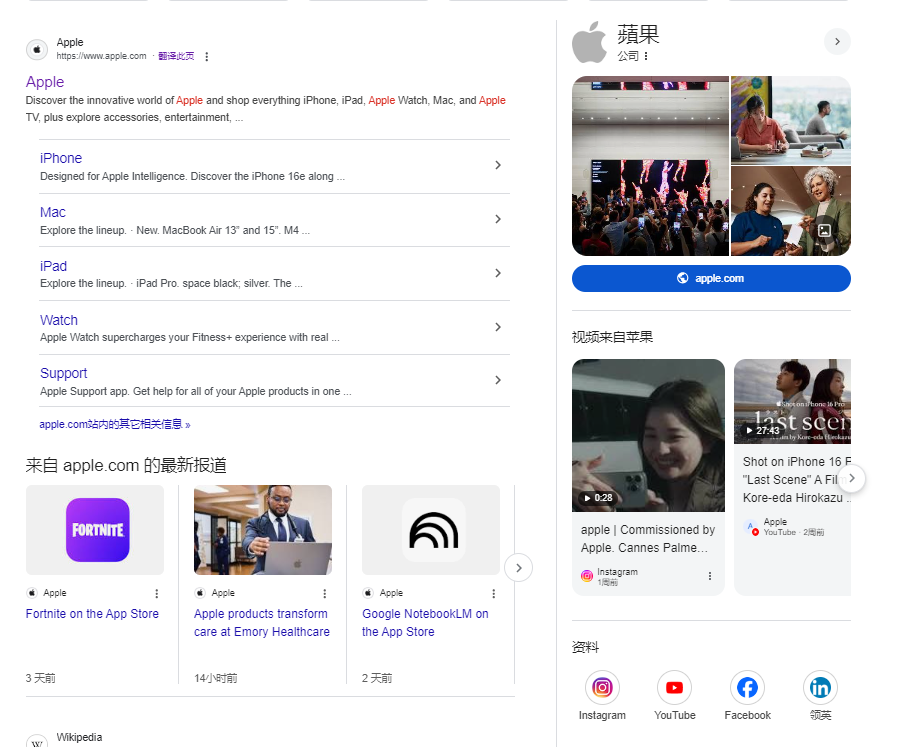Click the Instagram source icon under video
Viewport: 904px width, 747px height.
pyautogui.click(x=587, y=576)
